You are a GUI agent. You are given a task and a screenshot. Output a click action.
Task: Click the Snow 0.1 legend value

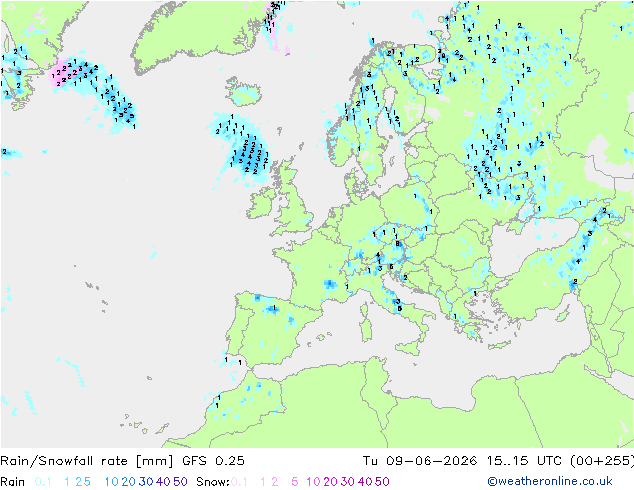coord(239,482)
